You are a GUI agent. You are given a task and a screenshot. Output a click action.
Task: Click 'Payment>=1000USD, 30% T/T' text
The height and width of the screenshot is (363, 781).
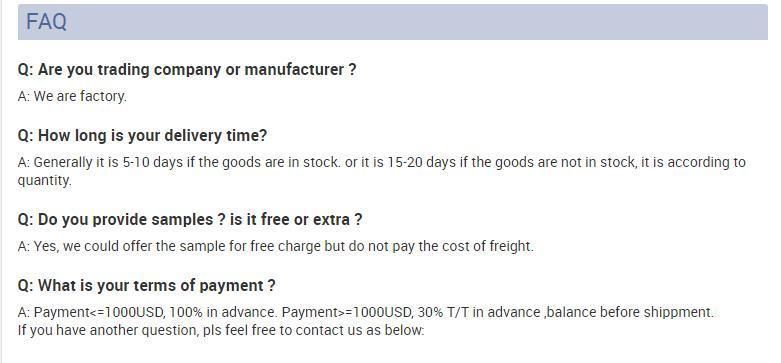click(376, 313)
